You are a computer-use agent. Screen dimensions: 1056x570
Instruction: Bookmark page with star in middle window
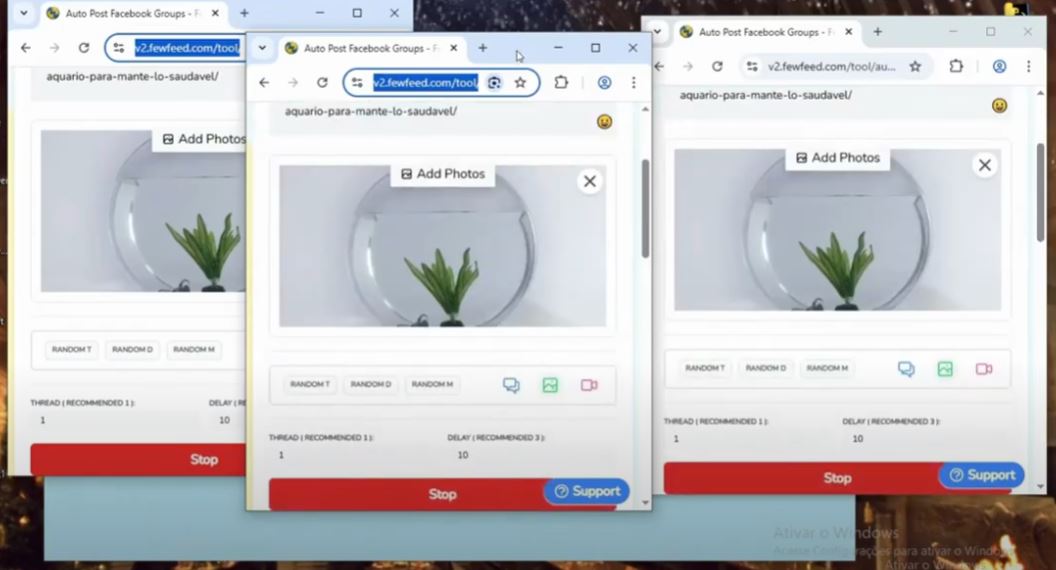tap(520, 83)
